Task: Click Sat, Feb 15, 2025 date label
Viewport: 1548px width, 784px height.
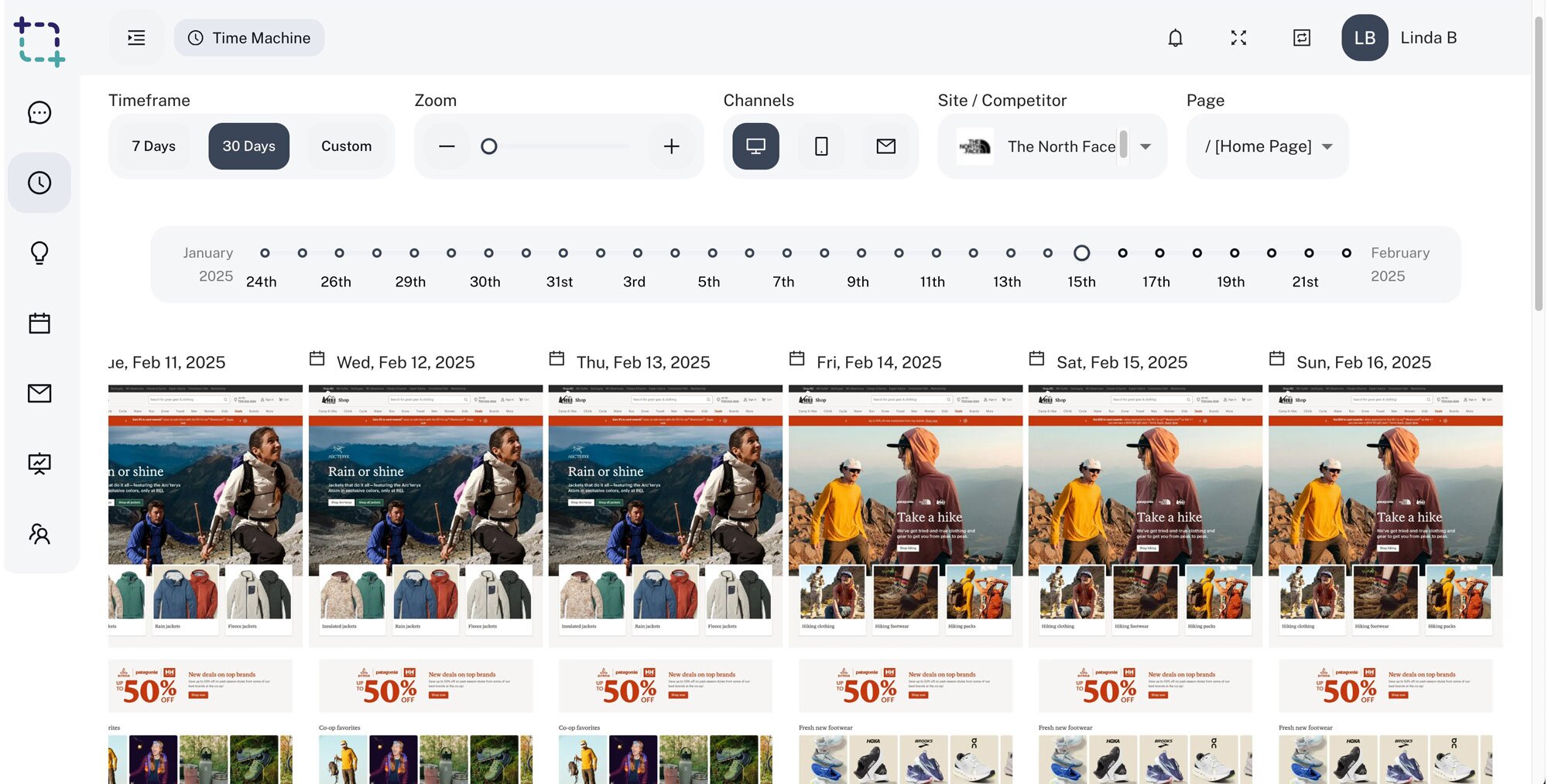Action: tap(1122, 362)
